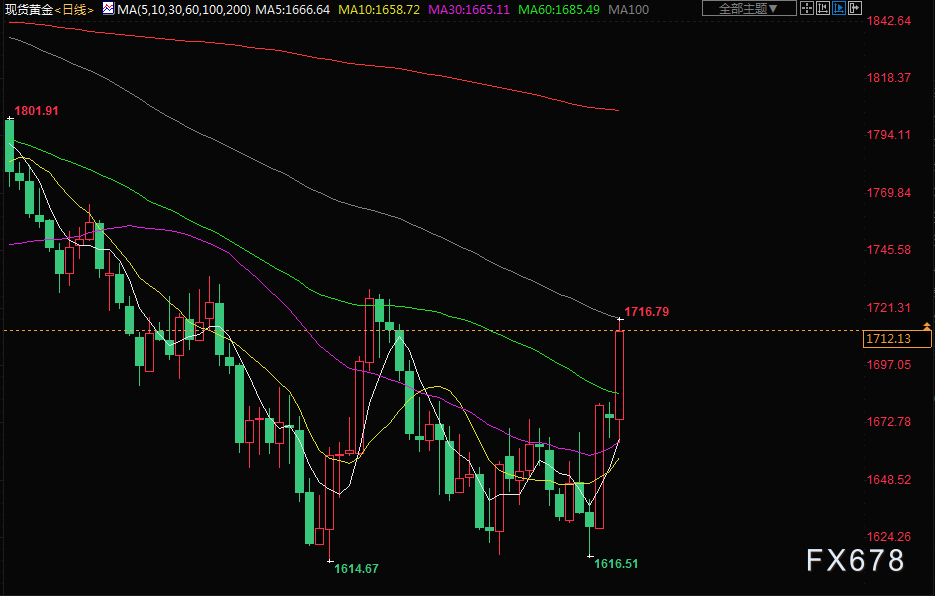This screenshot has height=596, width=935.
Task: Open the 全部主题 dropdown
Action: [749, 8]
